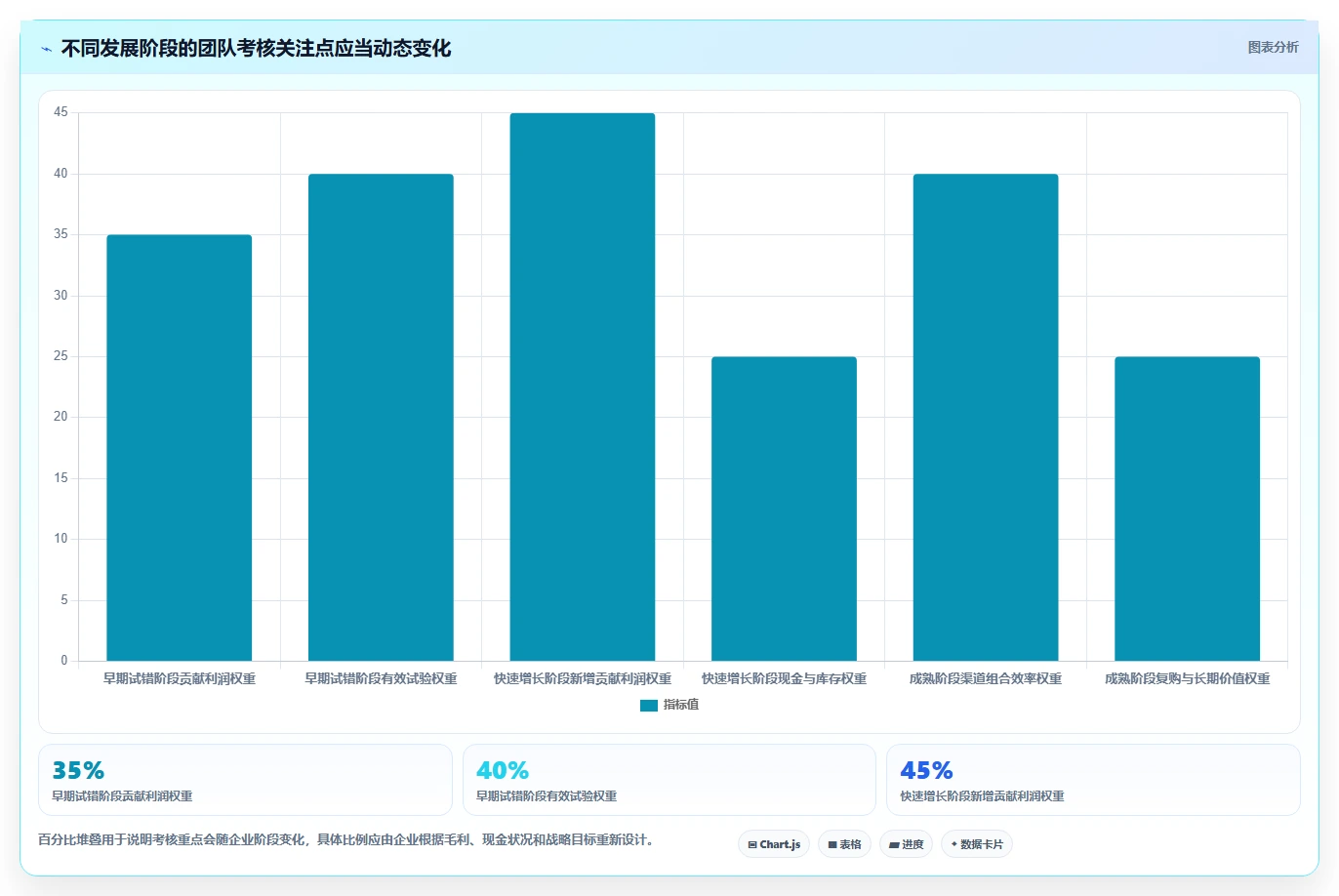This screenshot has width=1339, height=896.
Task: Select the 进度 tag chip
Action: 907,844
